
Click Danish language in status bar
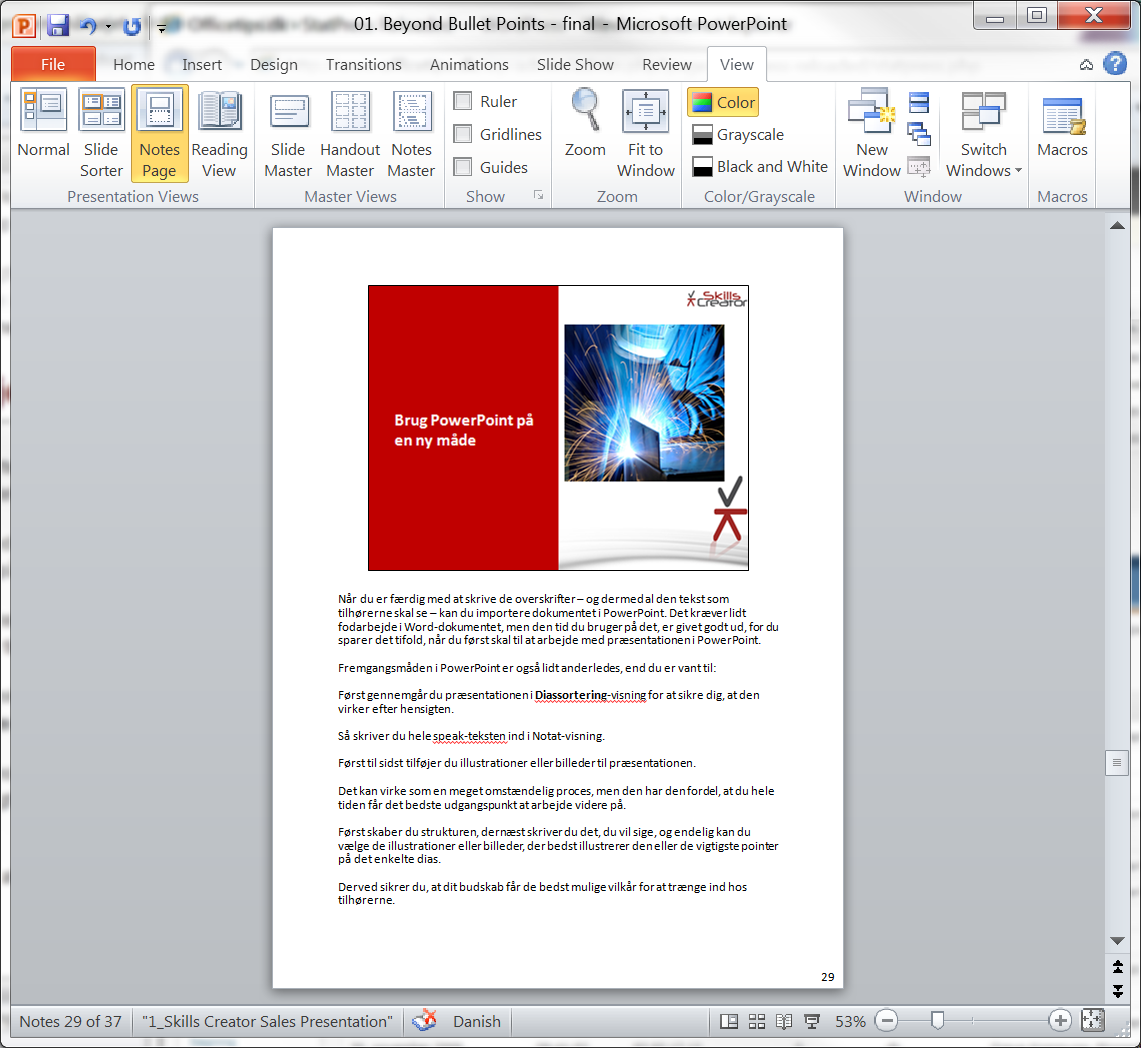click(x=477, y=1021)
